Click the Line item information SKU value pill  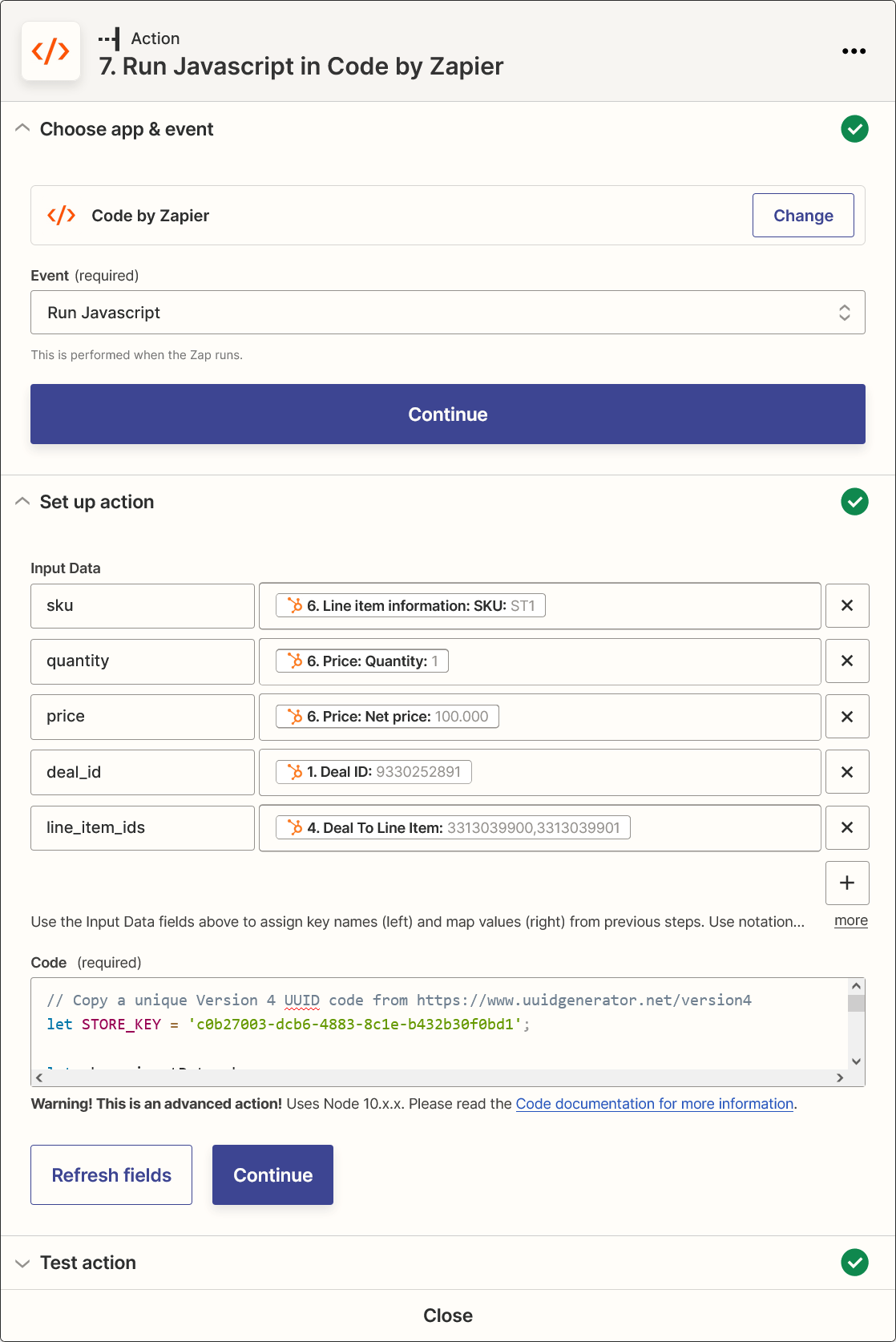pyautogui.click(x=410, y=606)
